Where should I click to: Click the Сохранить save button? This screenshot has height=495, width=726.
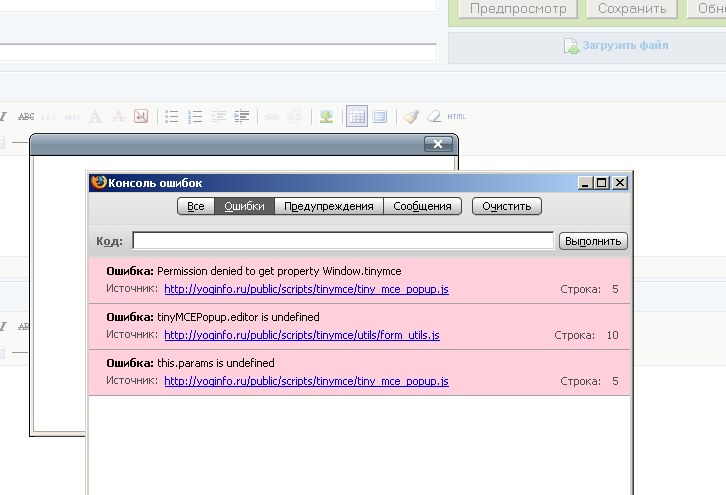coord(632,9)
